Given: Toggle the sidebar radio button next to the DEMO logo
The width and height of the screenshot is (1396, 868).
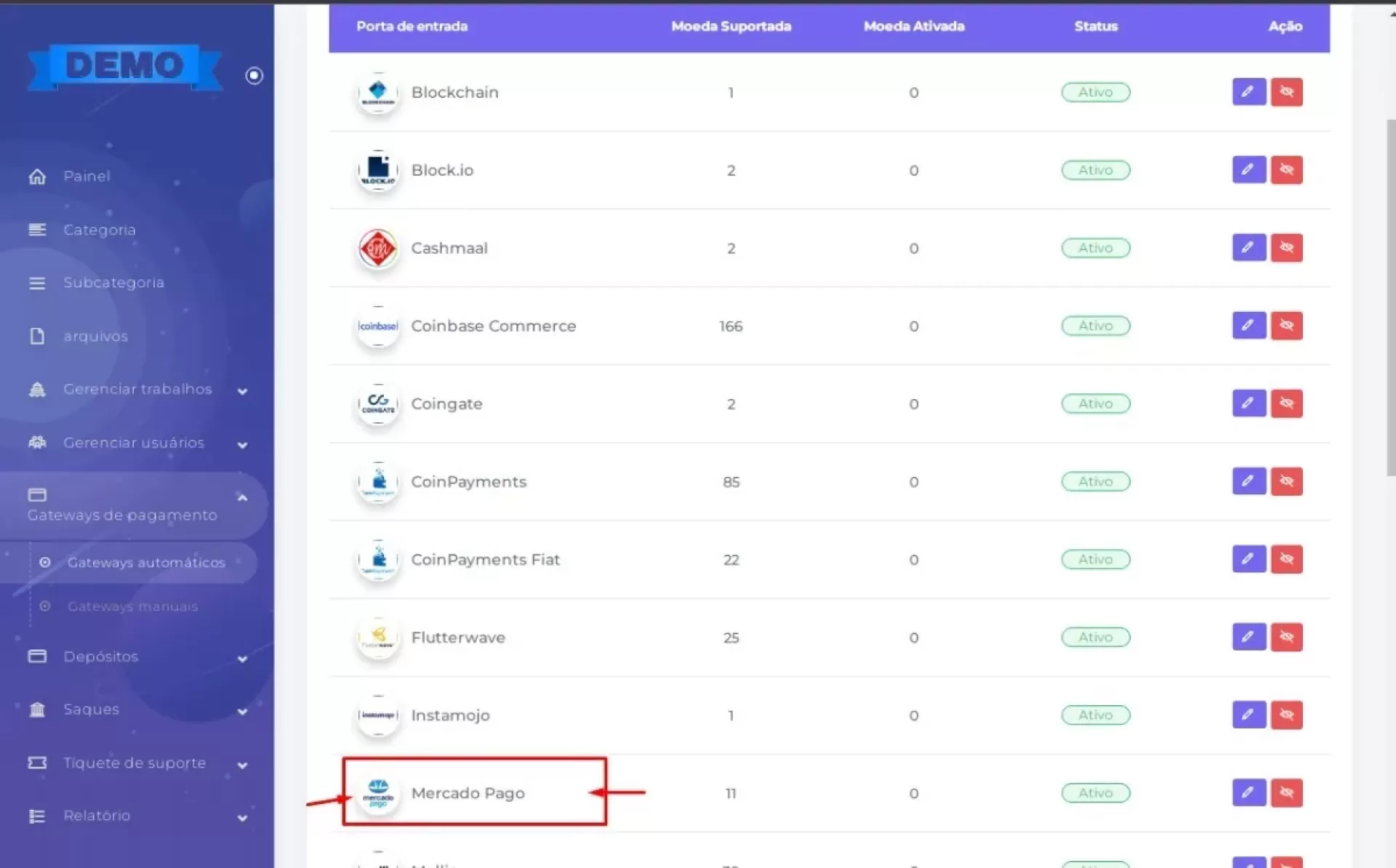Looking at the screenshot, I should coord(254,76).
